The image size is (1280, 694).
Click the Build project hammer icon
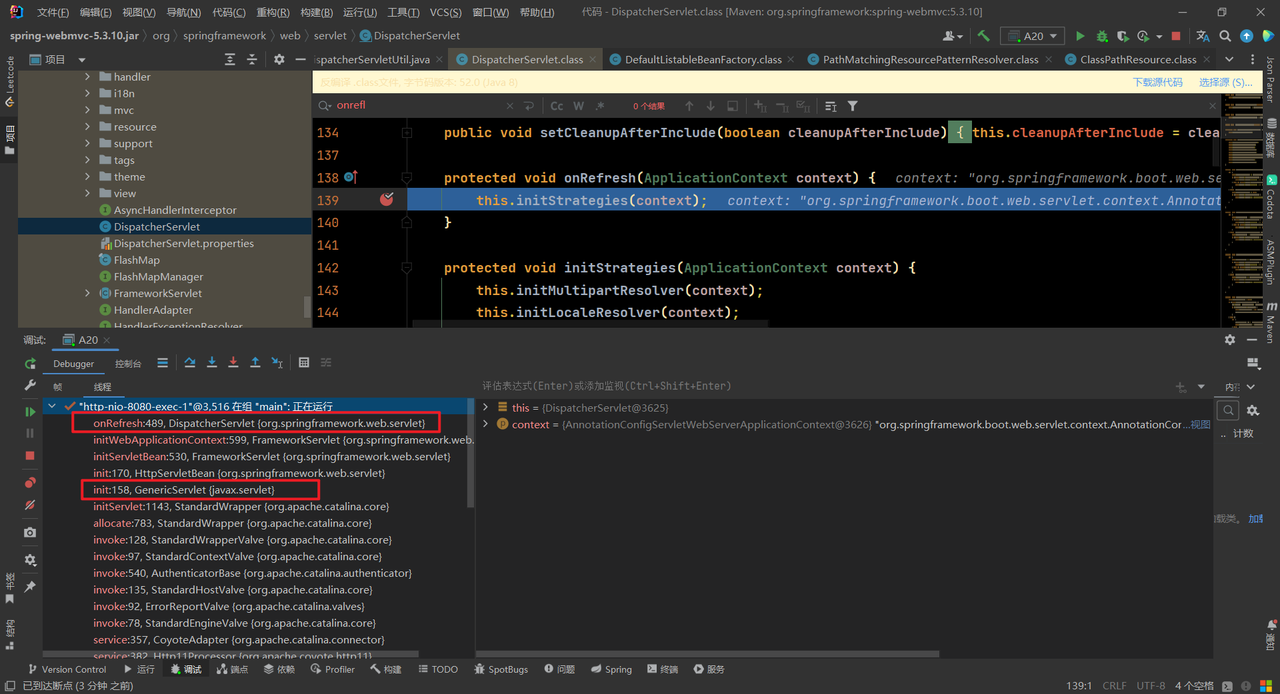(x=984, y=36)
